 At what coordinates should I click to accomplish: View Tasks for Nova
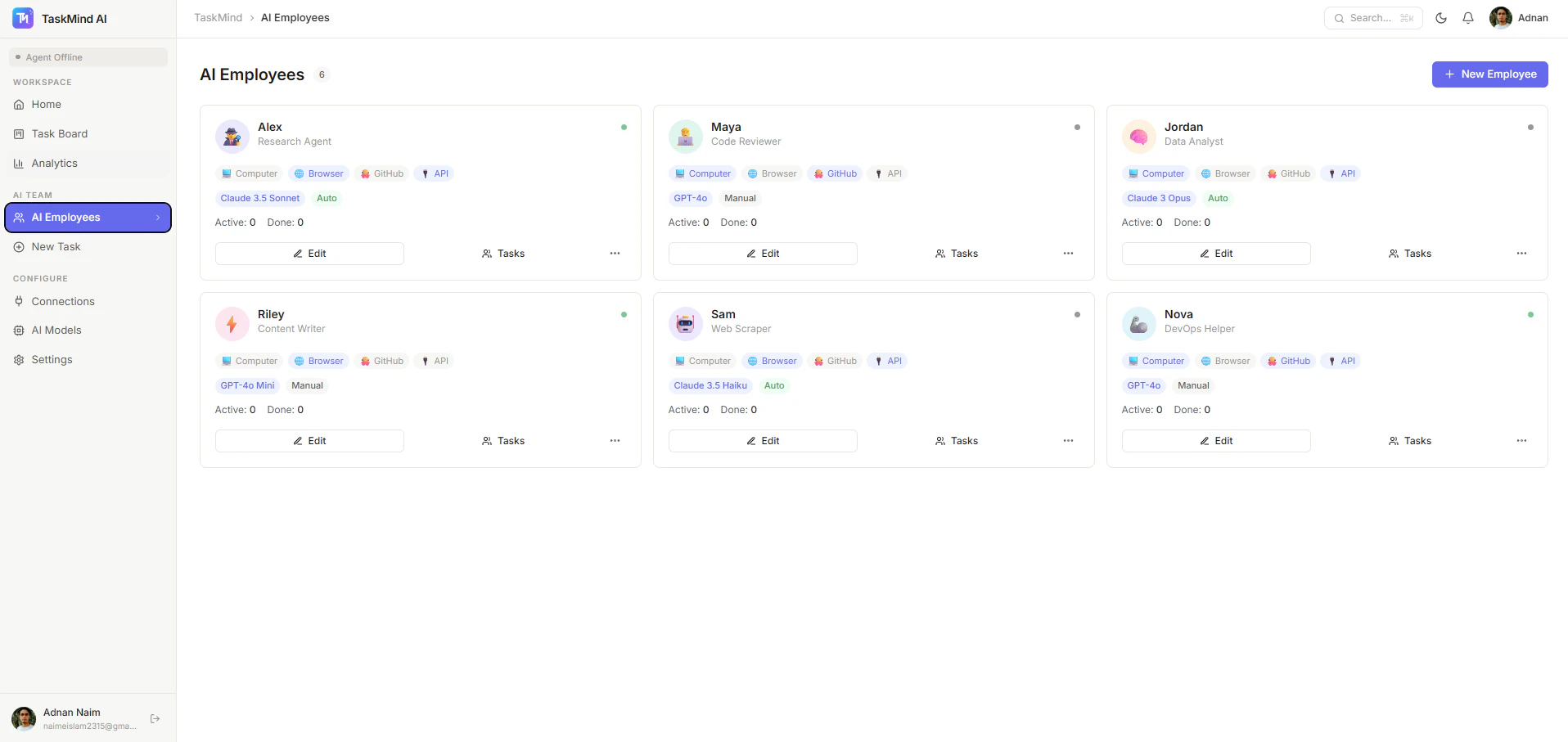1410,441
